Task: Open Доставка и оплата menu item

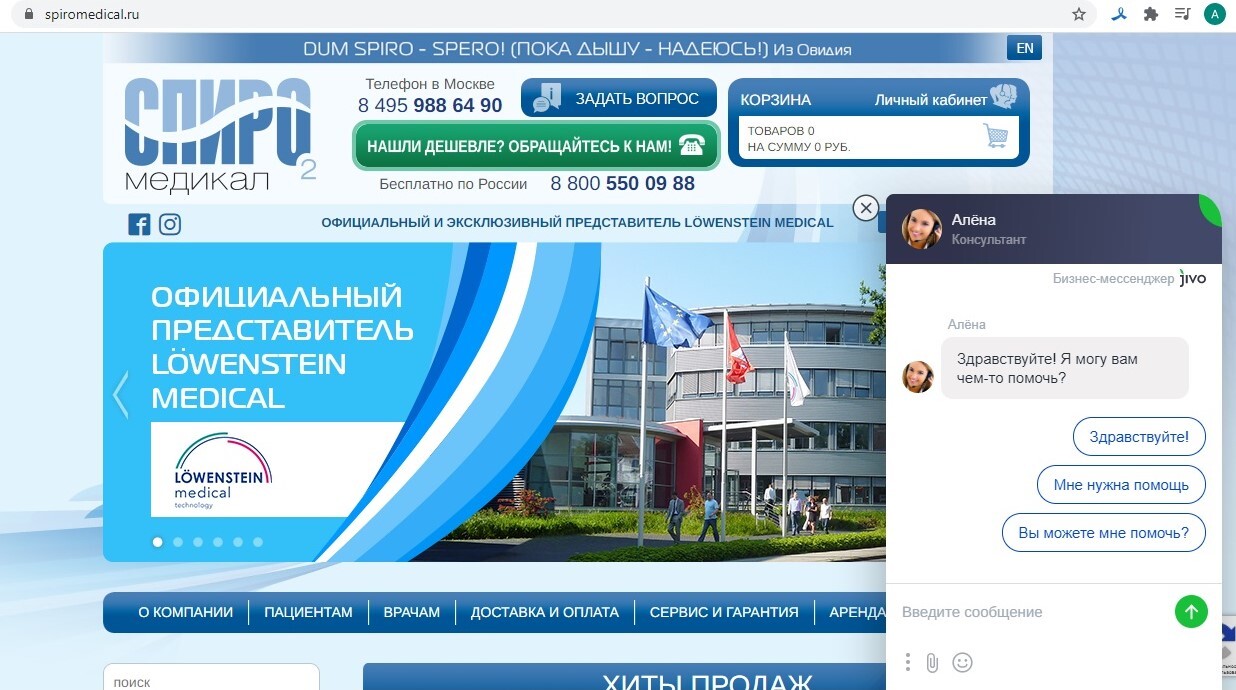Action: tap(545, 612)
